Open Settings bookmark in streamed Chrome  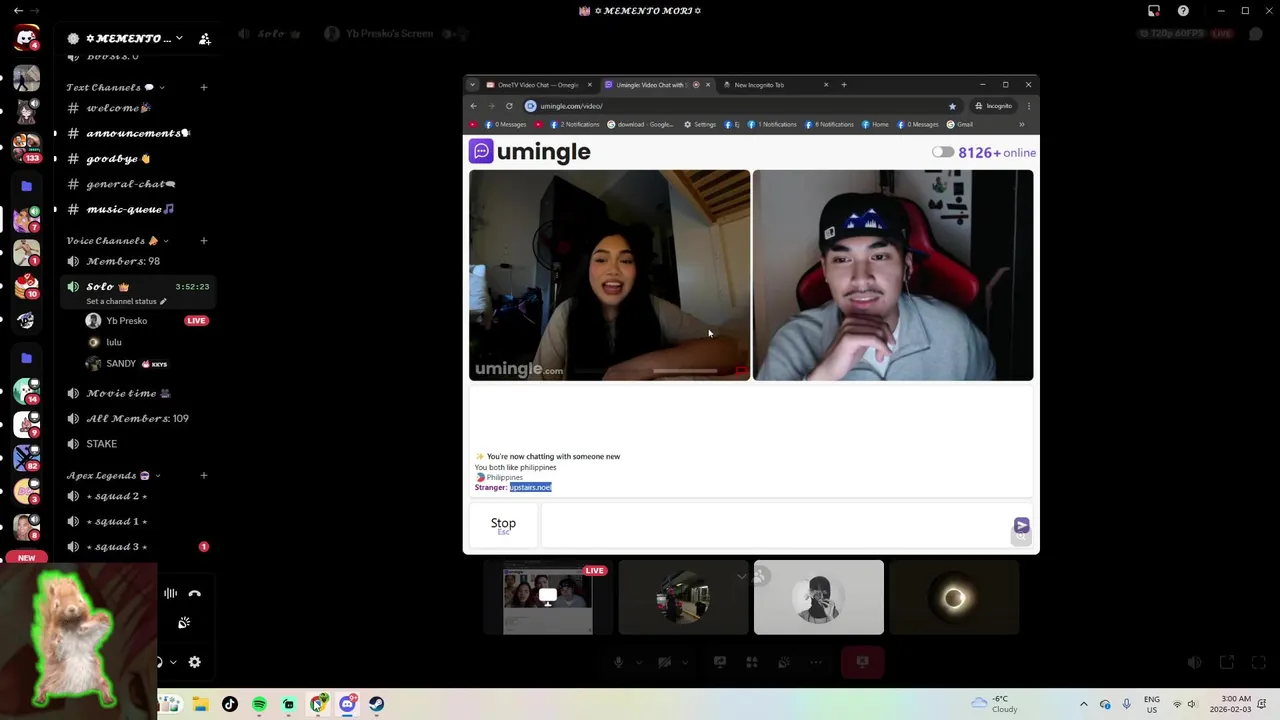pyautogui.click(x=699, y=125)
